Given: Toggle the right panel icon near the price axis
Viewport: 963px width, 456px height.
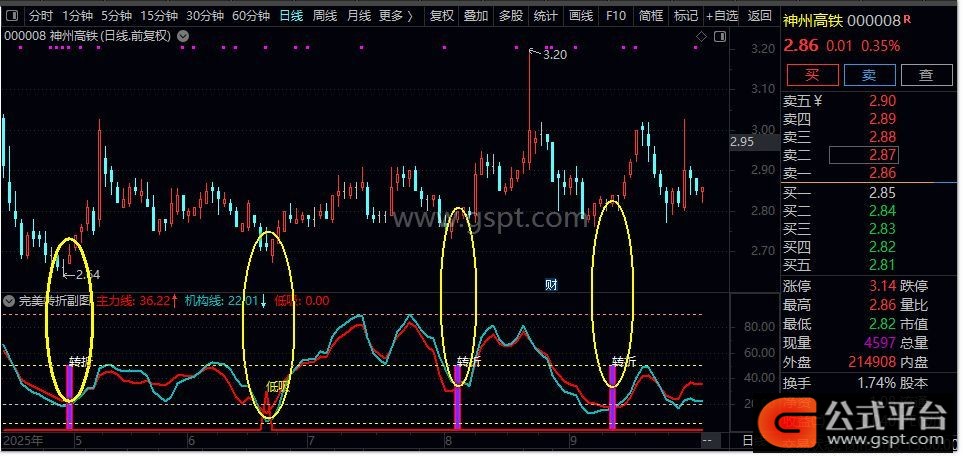Looking at the screenshot, I should tap(718, 36).
